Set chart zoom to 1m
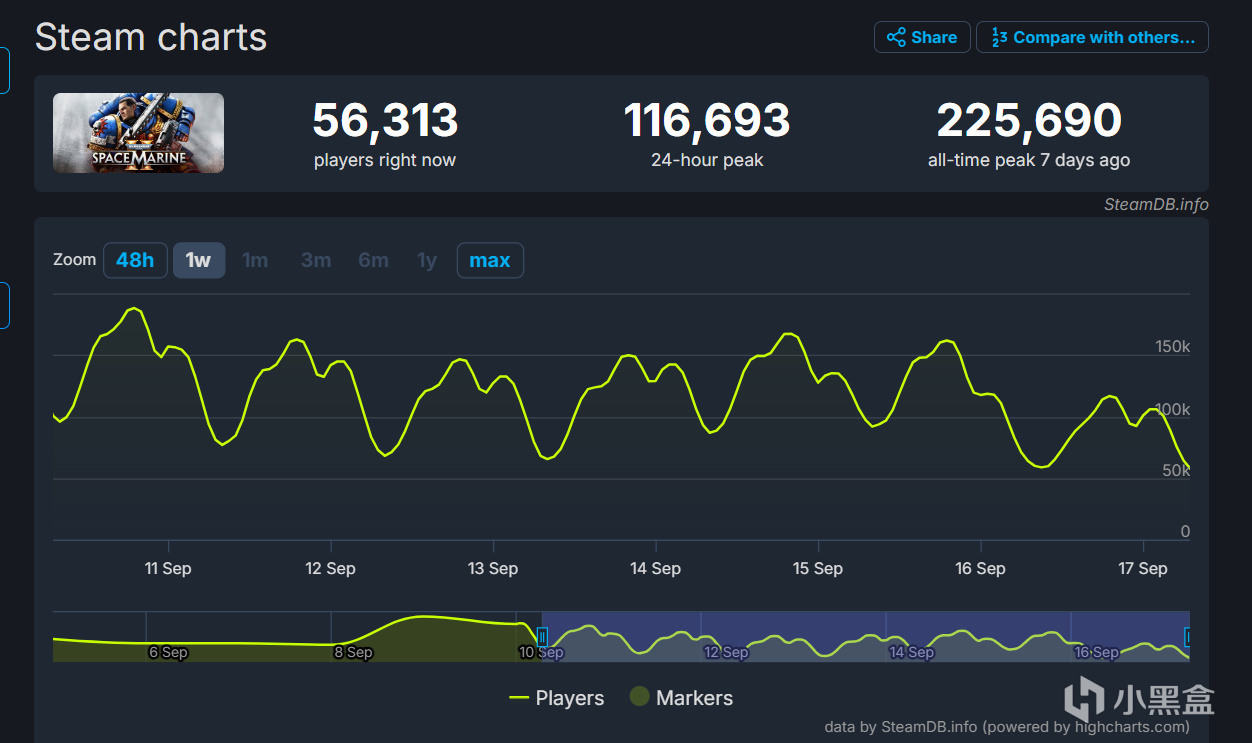Screen dimensions: 1252x743 click(255, 260)
